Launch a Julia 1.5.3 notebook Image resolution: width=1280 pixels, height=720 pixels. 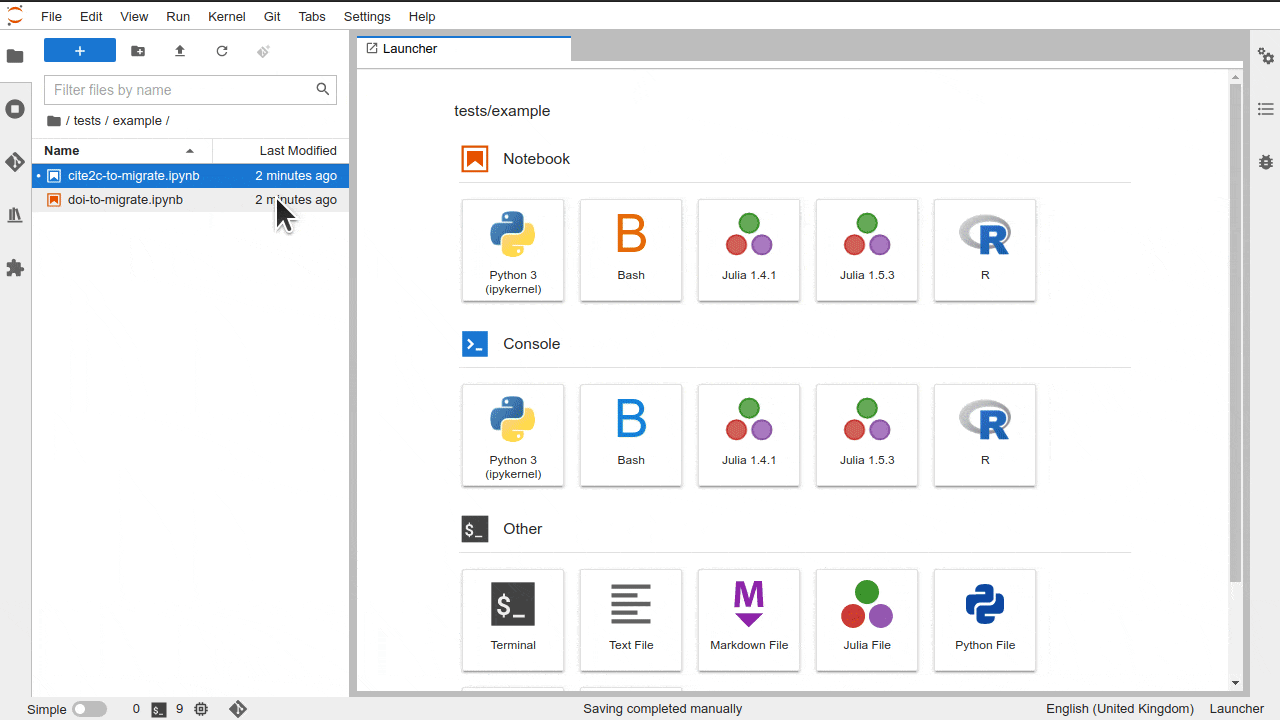[x=867, y=250]
